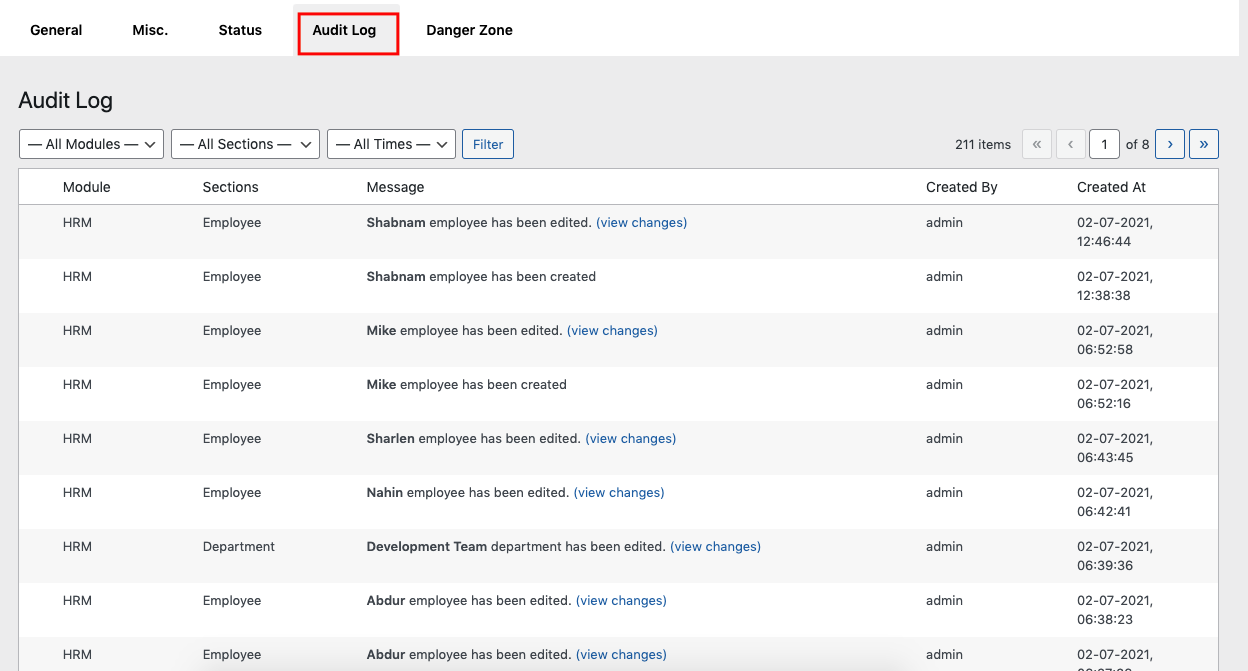Screen dimensions: 1248x671
Task: Switch to the General tab
Action: (56, 30)
